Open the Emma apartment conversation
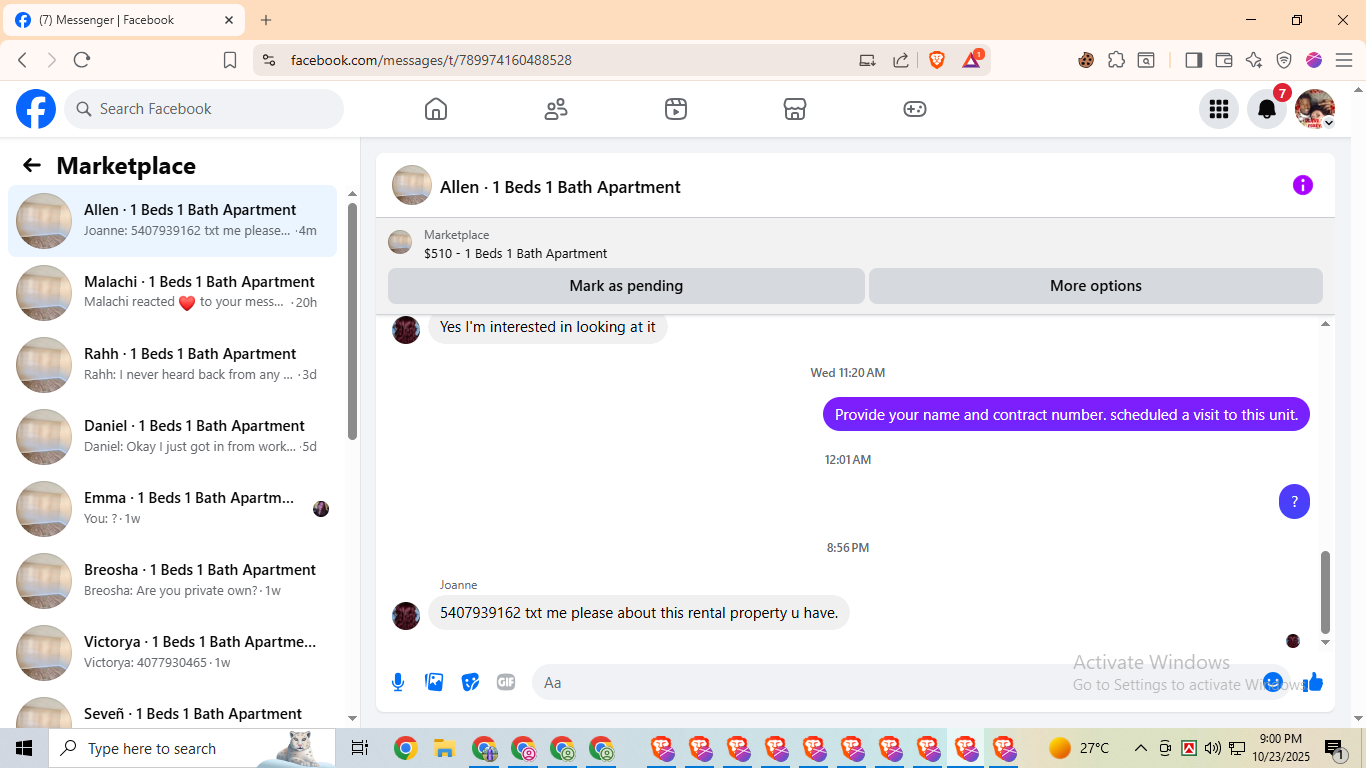Viewport: 1366px width, 768px height. click(x=172, y=509)
